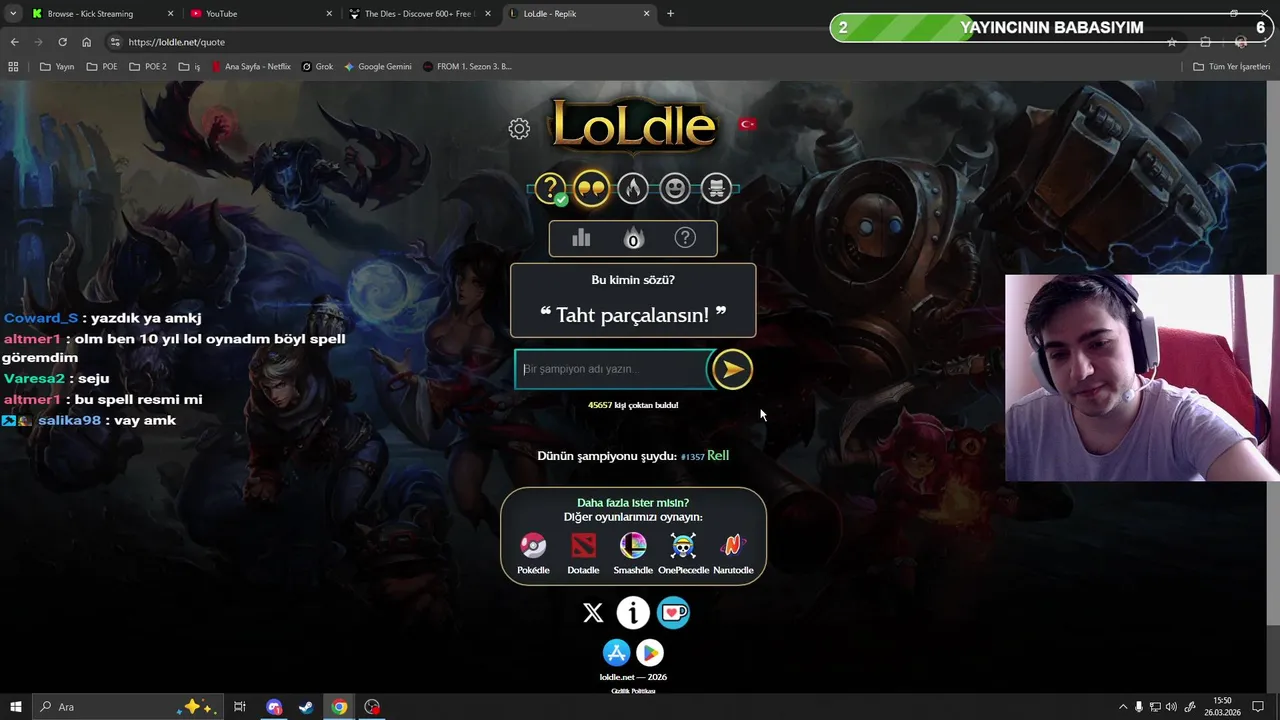Change language via Turkish flag
Image resolution: width=1280 pixels, height=720 pixels.
click(x=747, y=124)
